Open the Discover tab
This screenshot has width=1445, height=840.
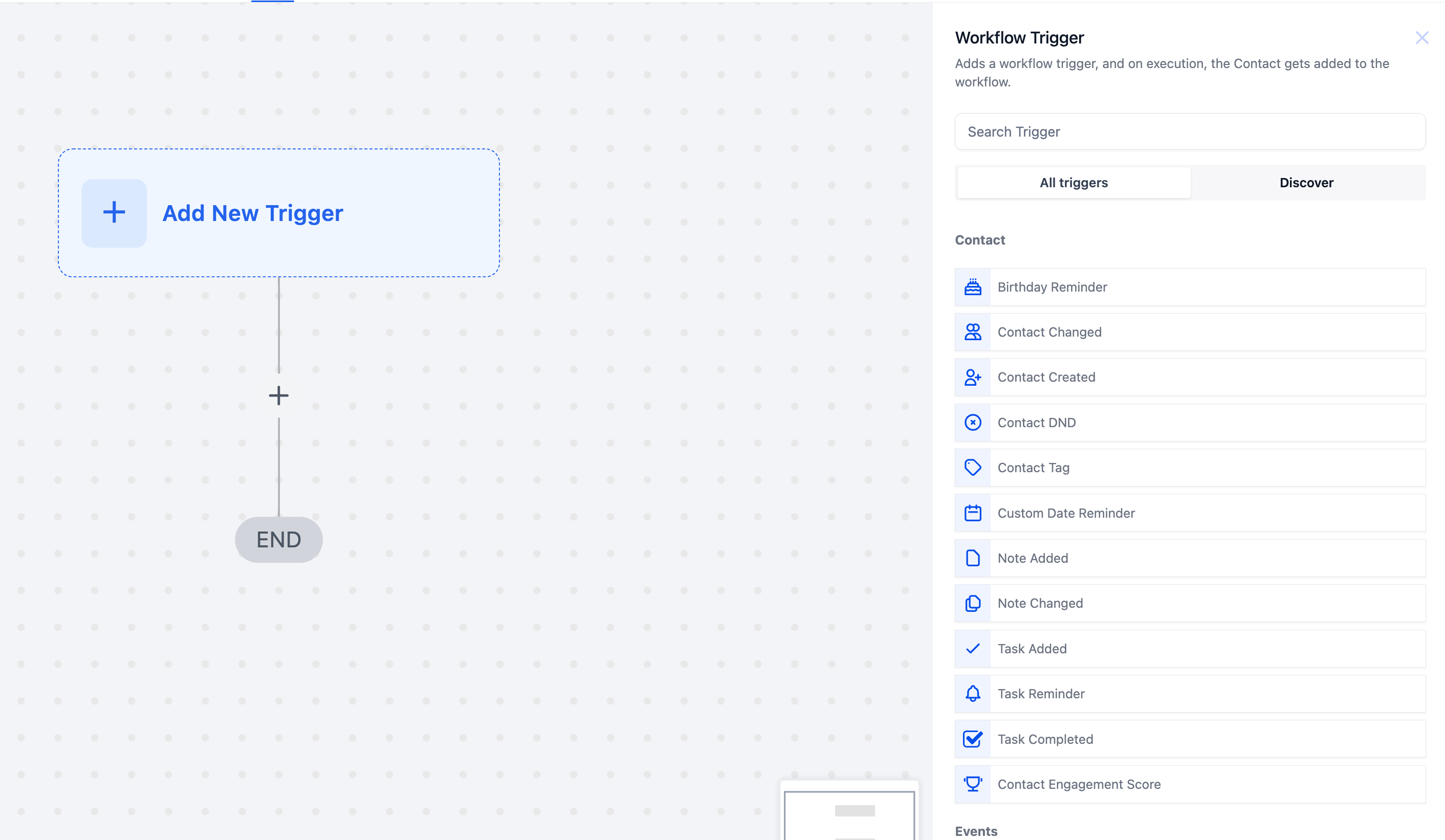click(1306, 183)
